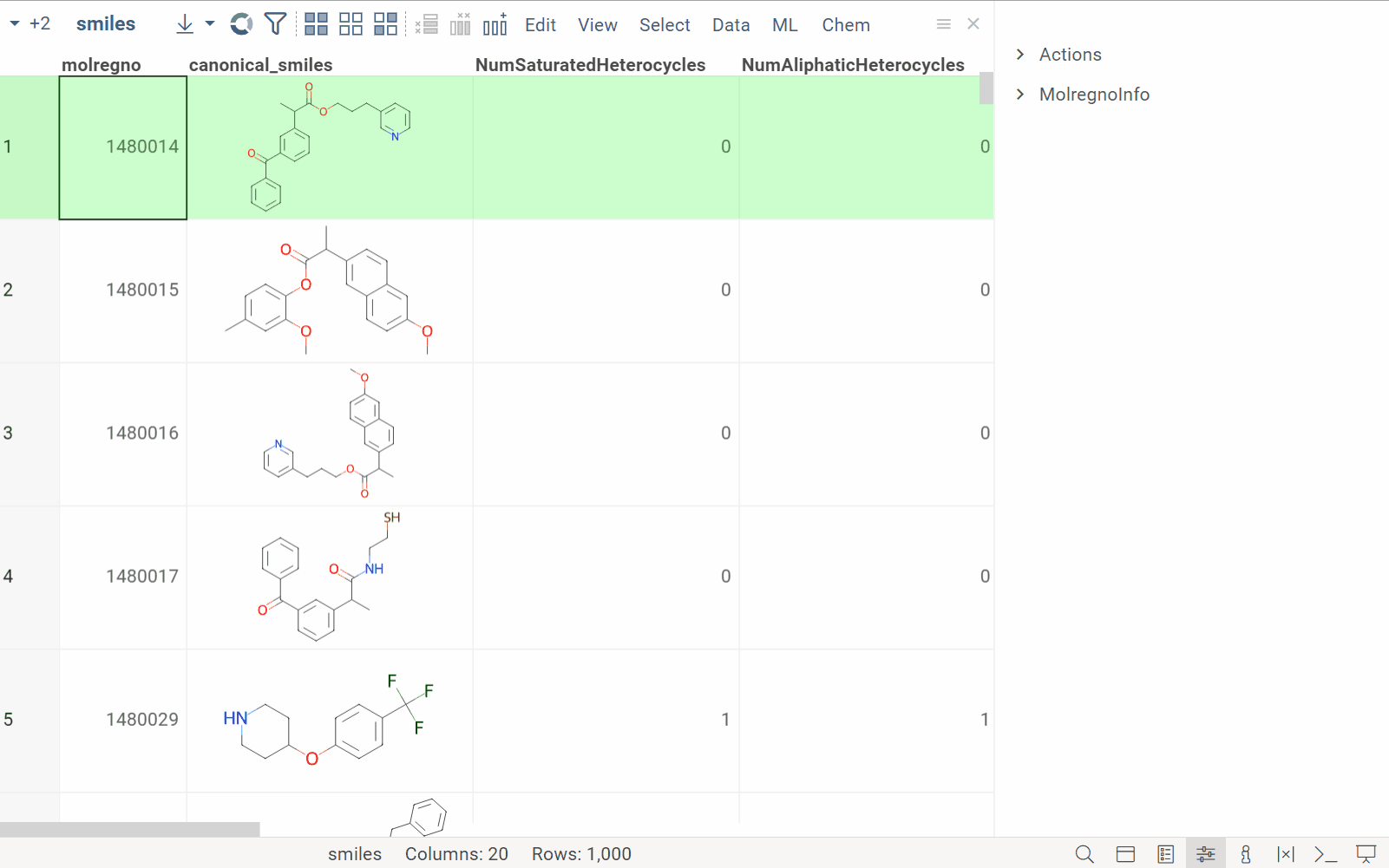
Task: Click the add new column icon
Action: point(495,24)
